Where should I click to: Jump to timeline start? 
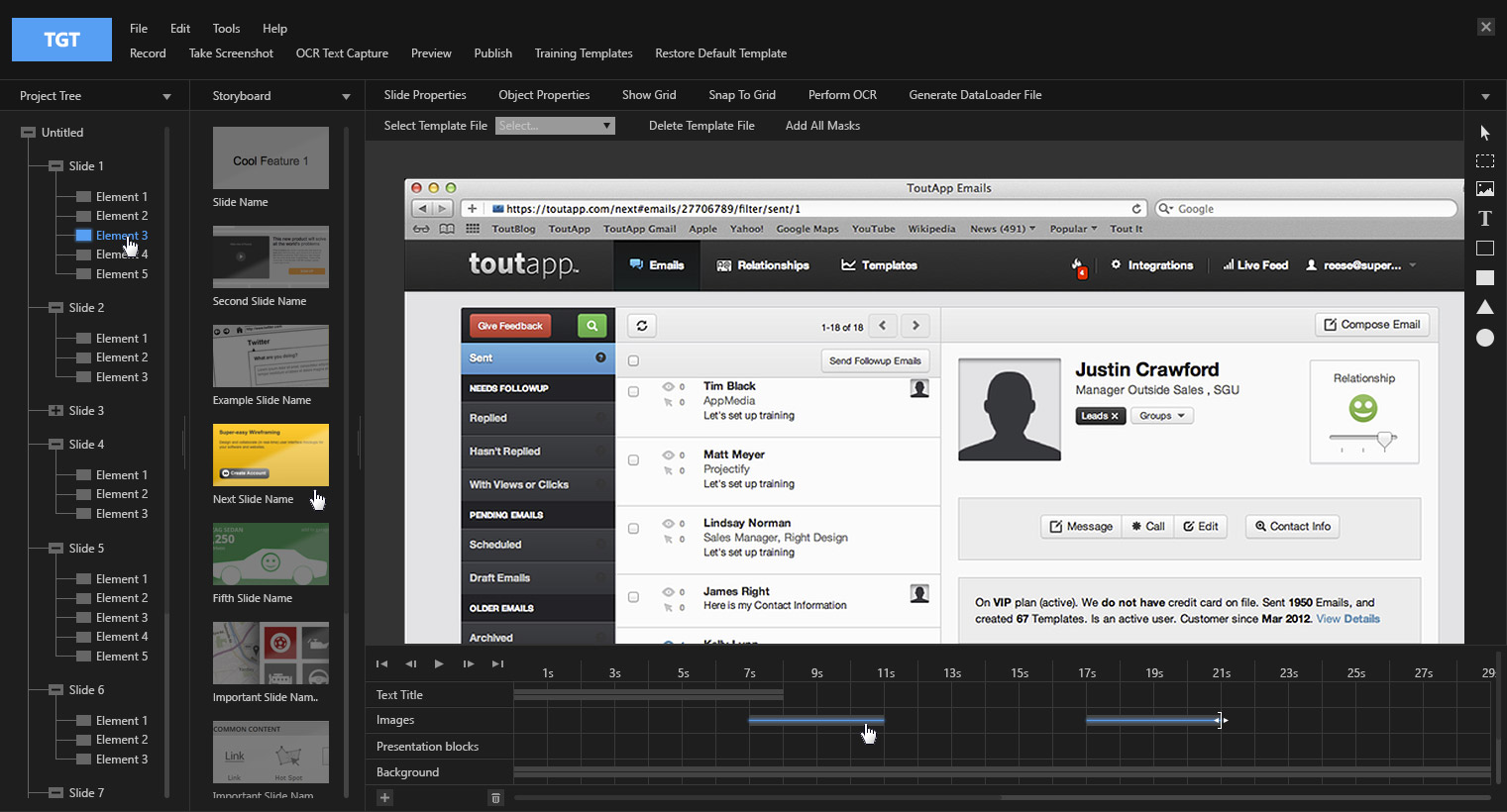point(381,663)
